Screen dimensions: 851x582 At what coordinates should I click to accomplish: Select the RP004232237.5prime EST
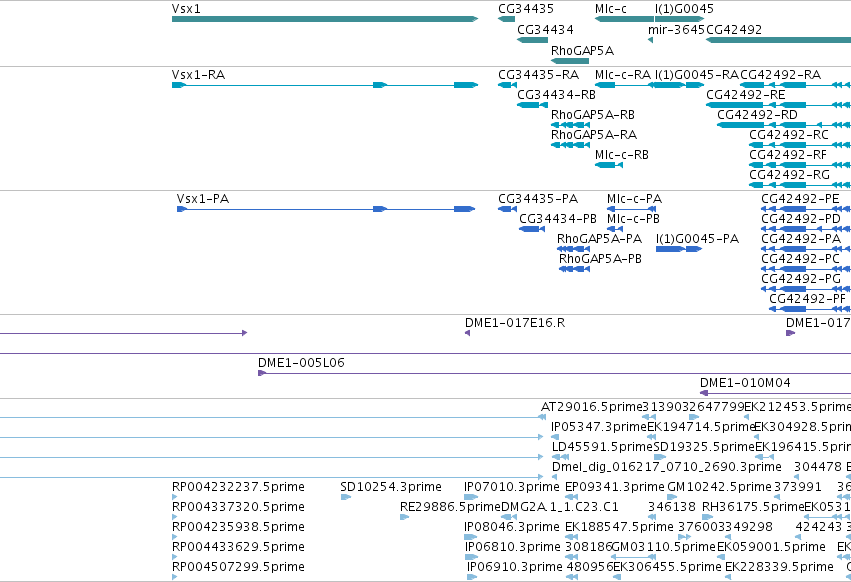[x=174, y=497]
